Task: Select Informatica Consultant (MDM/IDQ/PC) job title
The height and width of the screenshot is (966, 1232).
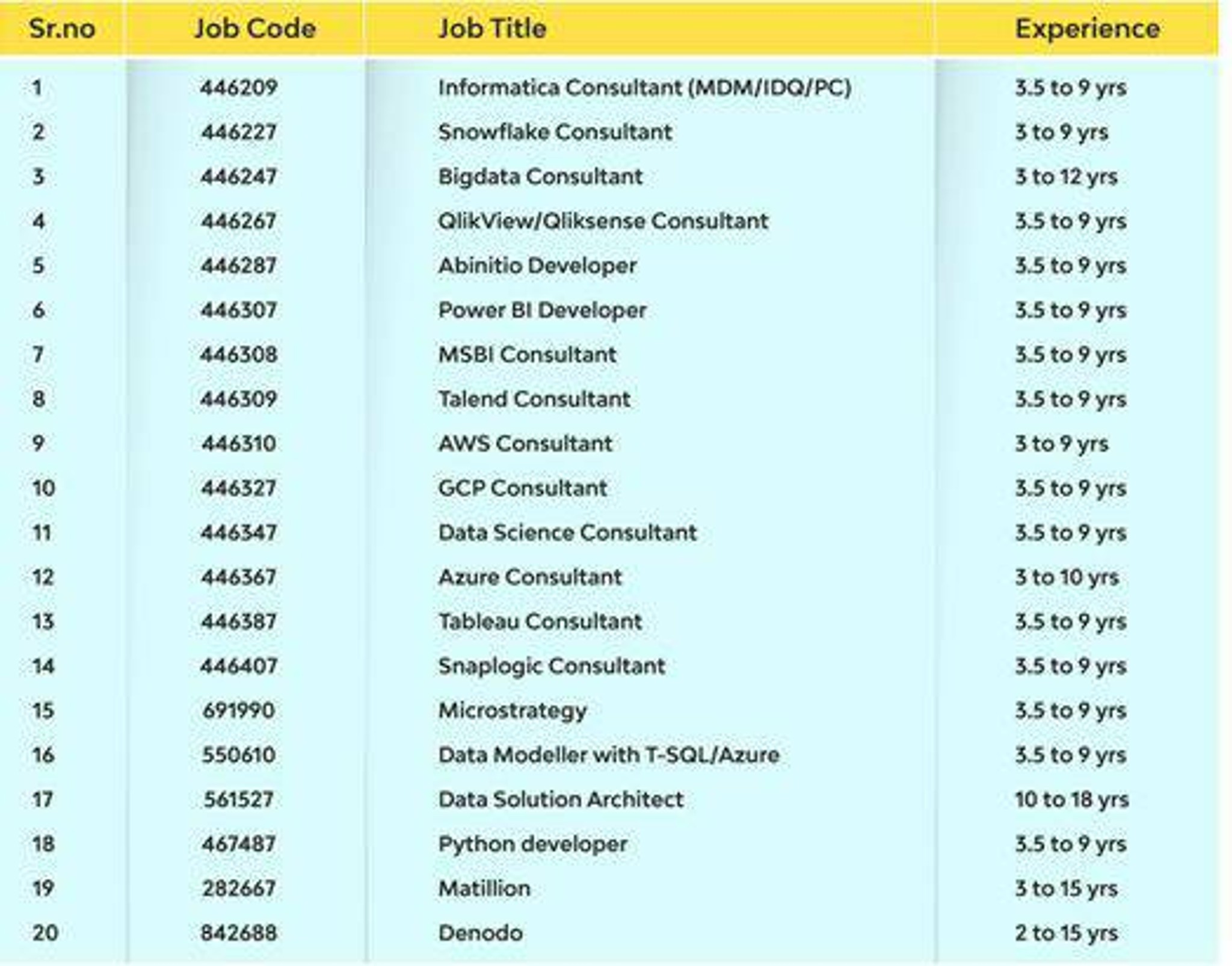Action: point(644,88)
